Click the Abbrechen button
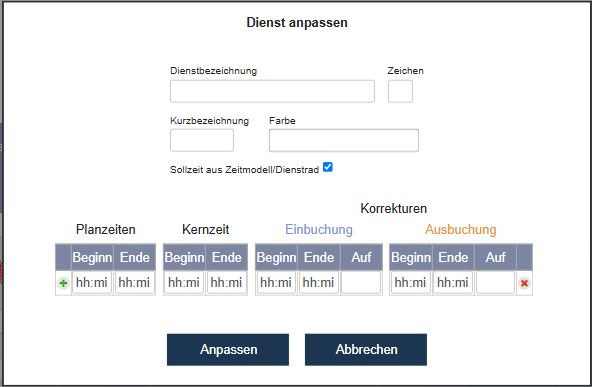The image size is (592, 387). point(366,349)
